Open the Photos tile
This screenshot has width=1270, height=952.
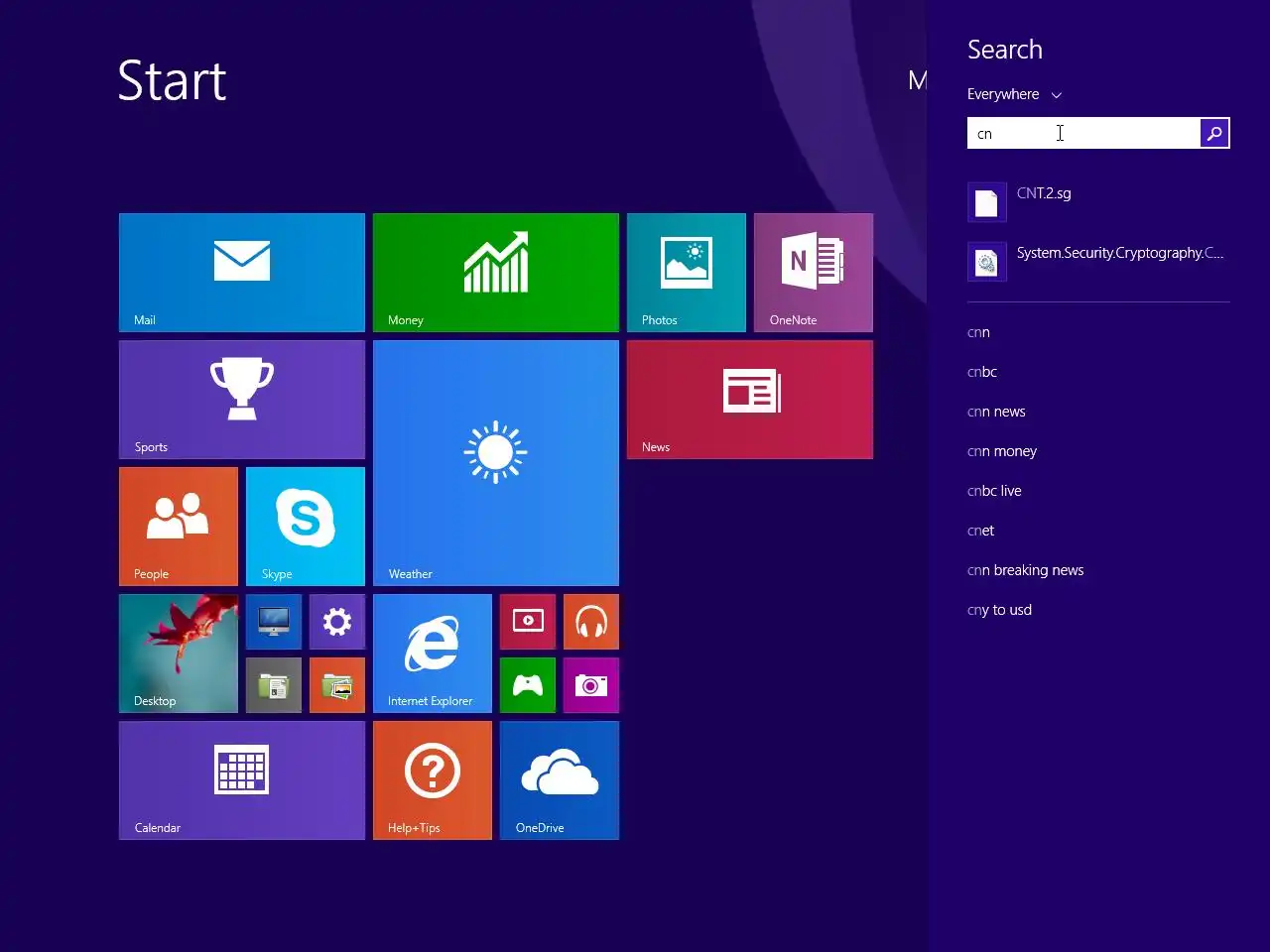pos(687,273)
